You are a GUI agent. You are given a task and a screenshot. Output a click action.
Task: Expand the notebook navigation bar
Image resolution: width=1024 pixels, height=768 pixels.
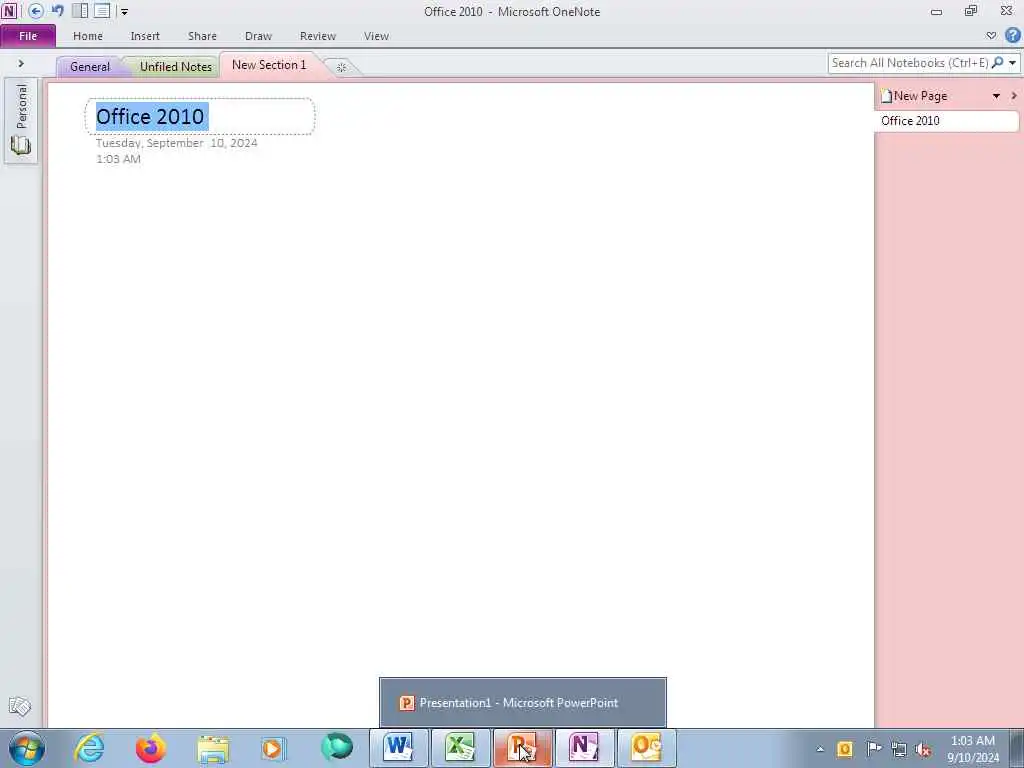[21, 63]
